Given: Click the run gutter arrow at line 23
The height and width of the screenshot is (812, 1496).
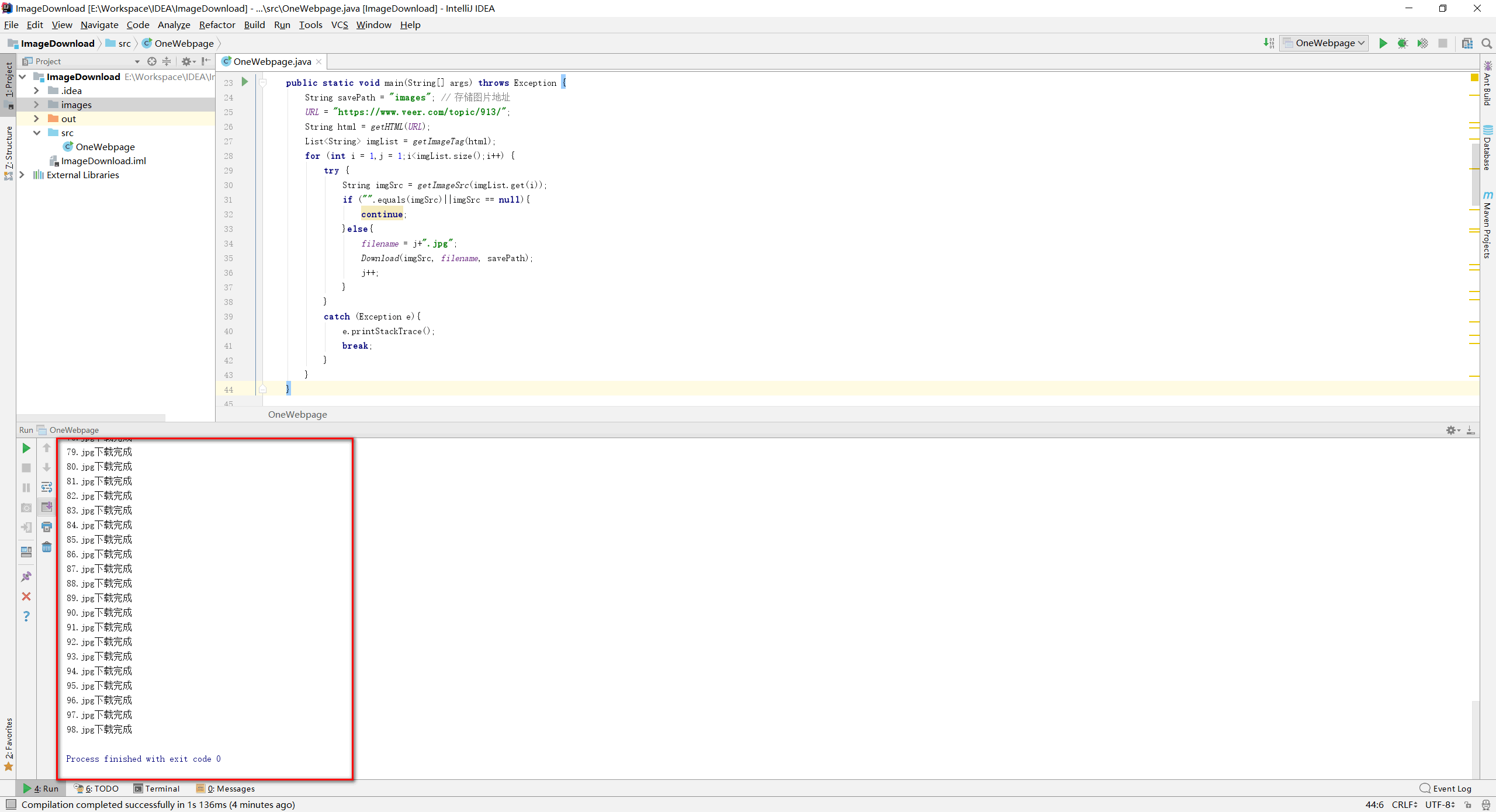Looking at the screenshot, I should [x=245, y=82].
